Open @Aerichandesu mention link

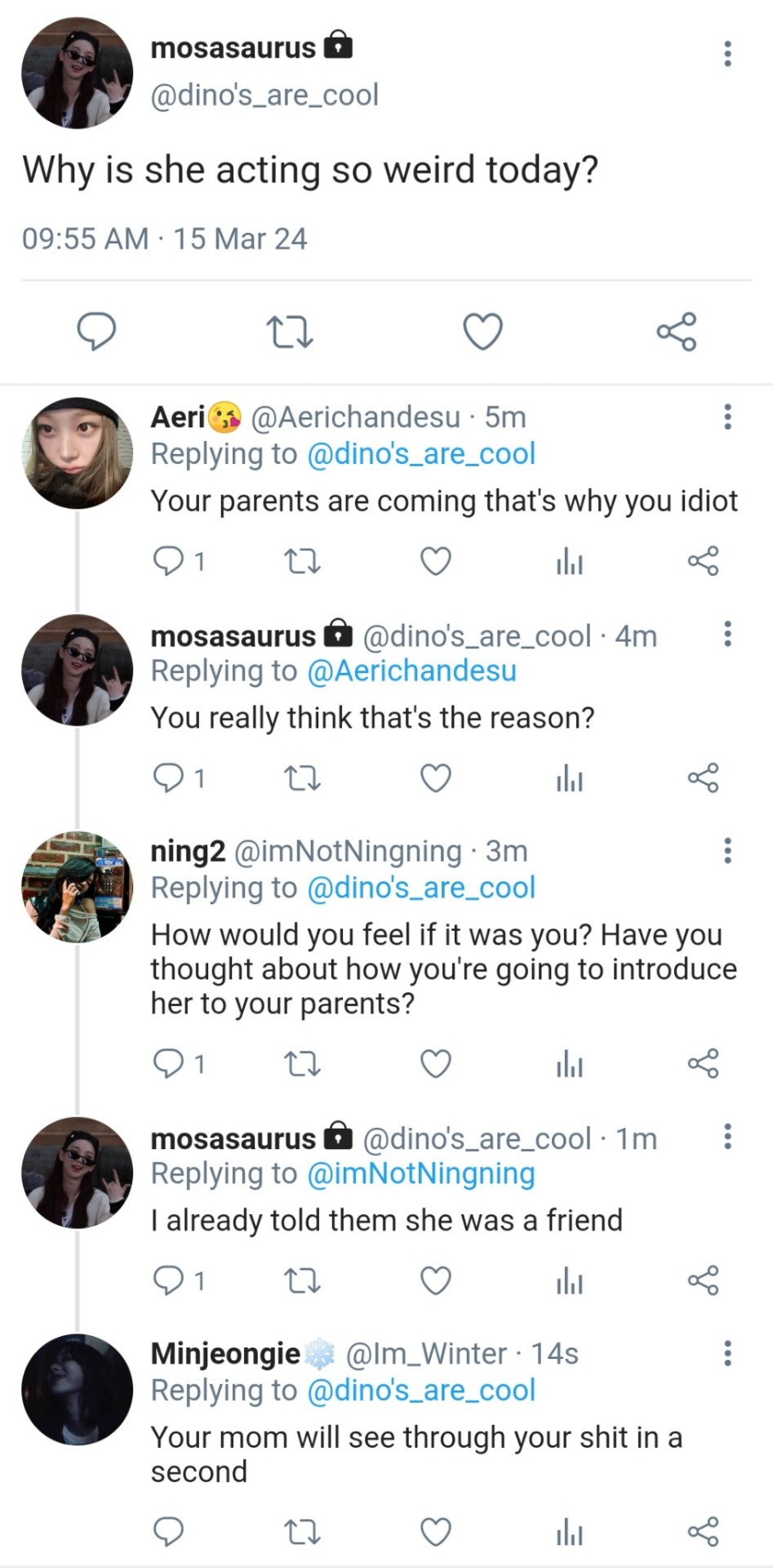coord(411,671)
